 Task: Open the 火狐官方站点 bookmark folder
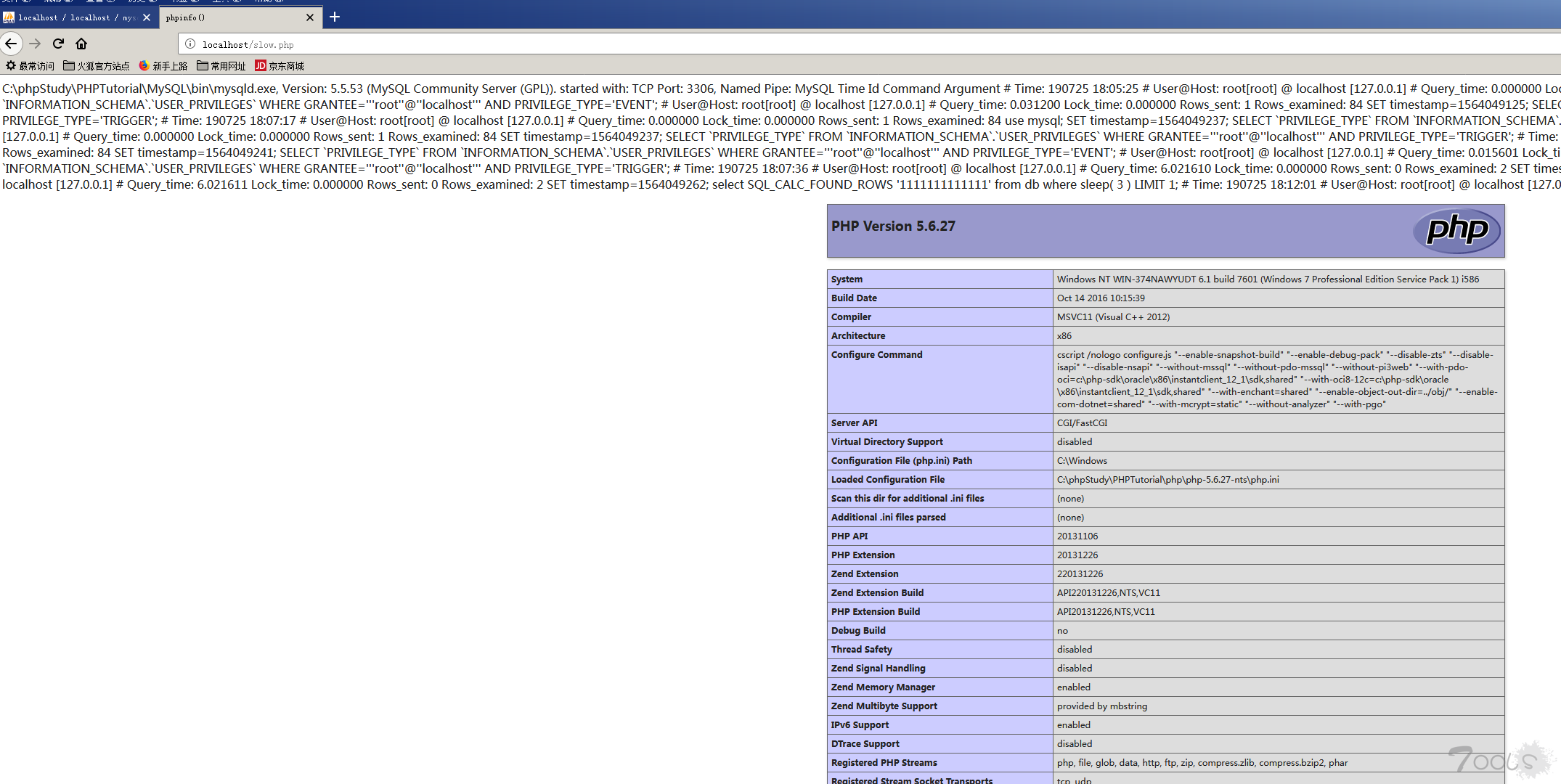point(97,66)
